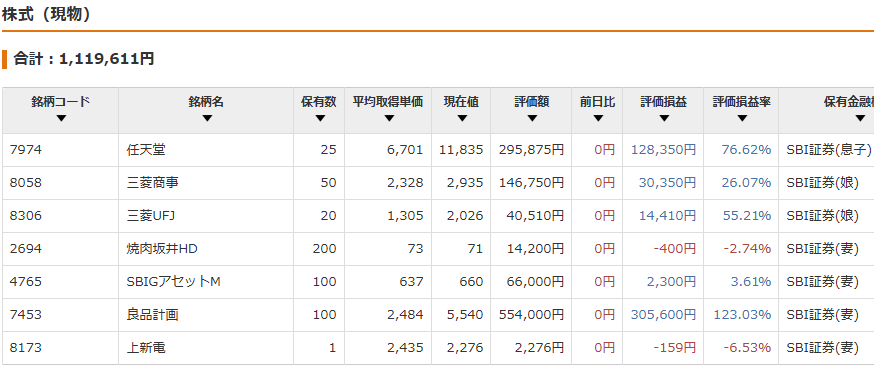The image size is (874, 367).
Task: Sort by 前日比 arrow icon
Action: [598, 118]
